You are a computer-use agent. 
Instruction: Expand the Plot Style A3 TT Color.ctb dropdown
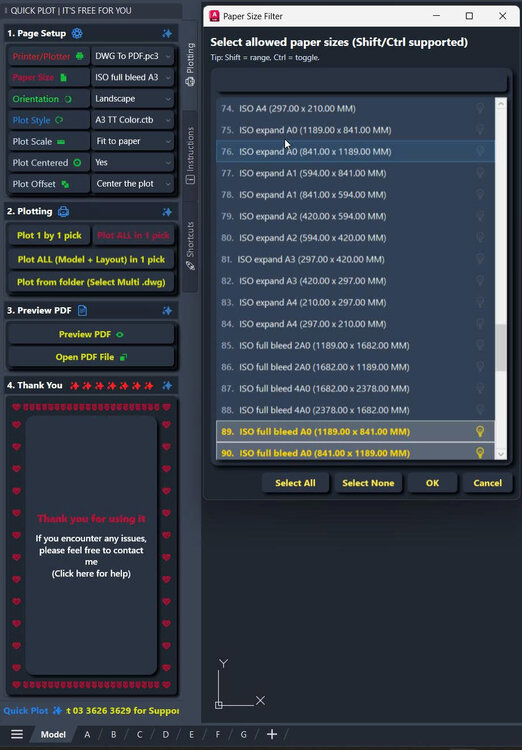point(133,120)
